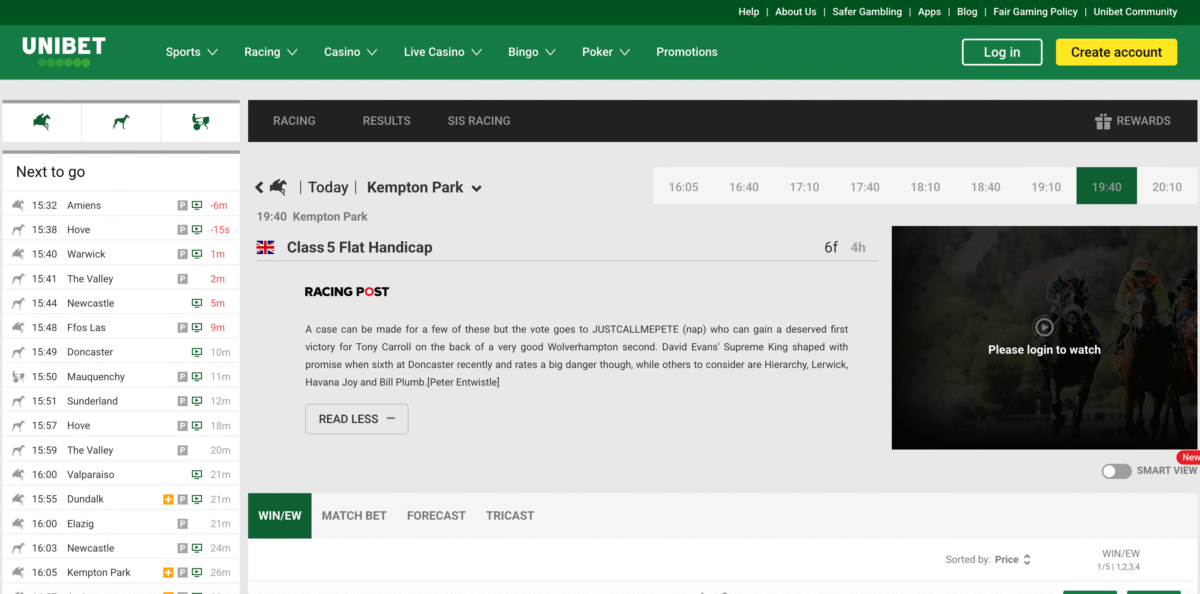Click the Unibet logo
This screenshot has height=594, width=1200.
64,51
